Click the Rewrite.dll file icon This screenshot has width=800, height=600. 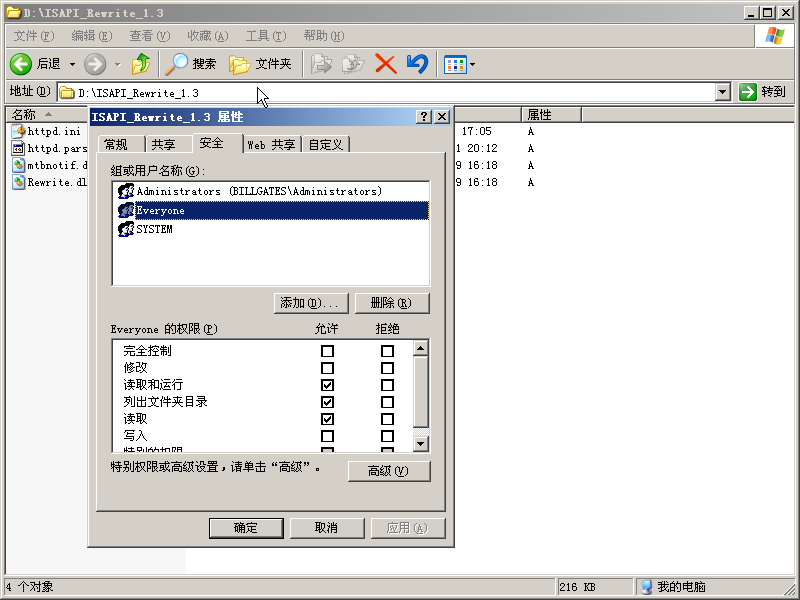coord(18,182)
